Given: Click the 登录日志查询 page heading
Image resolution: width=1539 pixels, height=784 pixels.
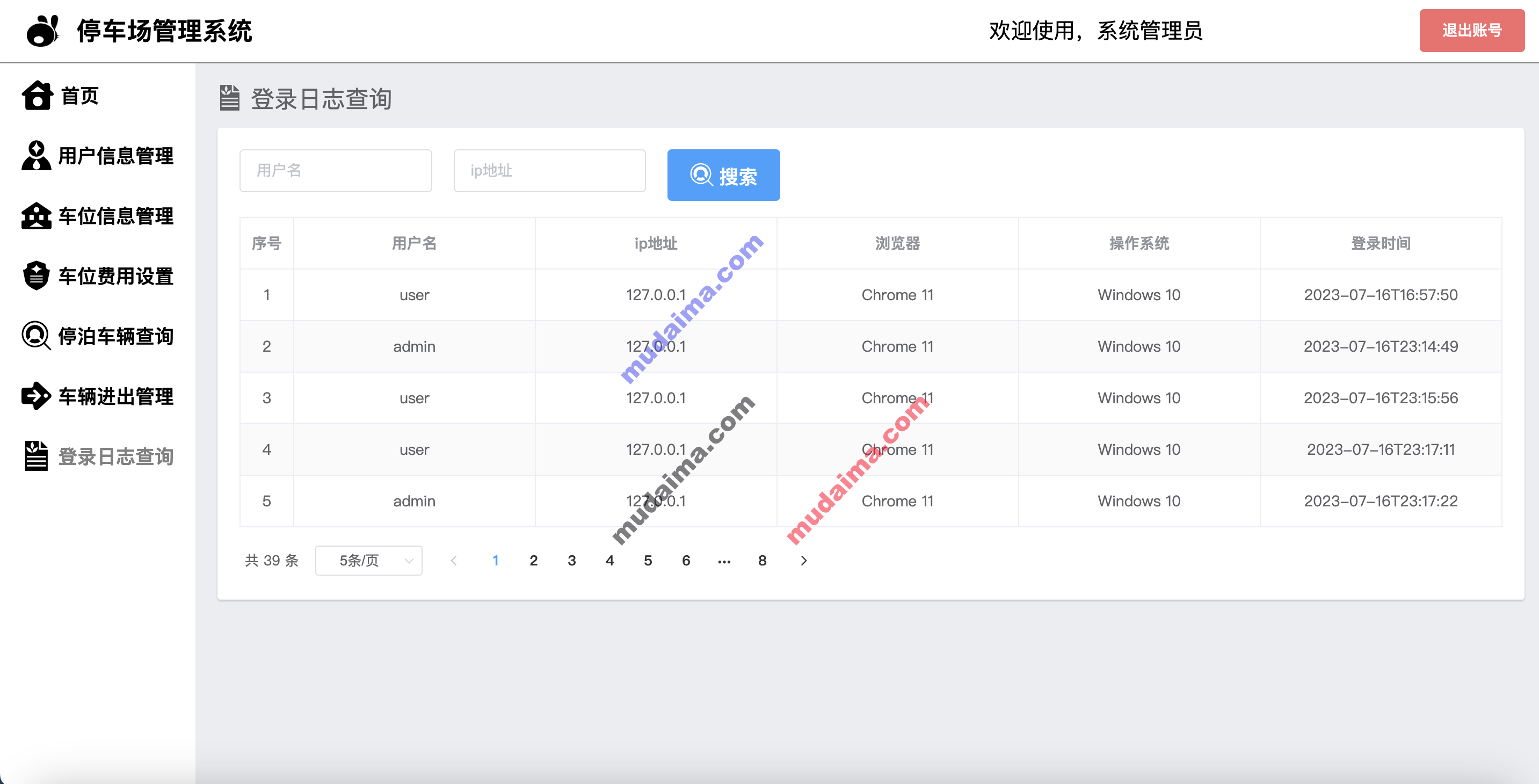Looking at the screenshot, I should coord(322,99).
